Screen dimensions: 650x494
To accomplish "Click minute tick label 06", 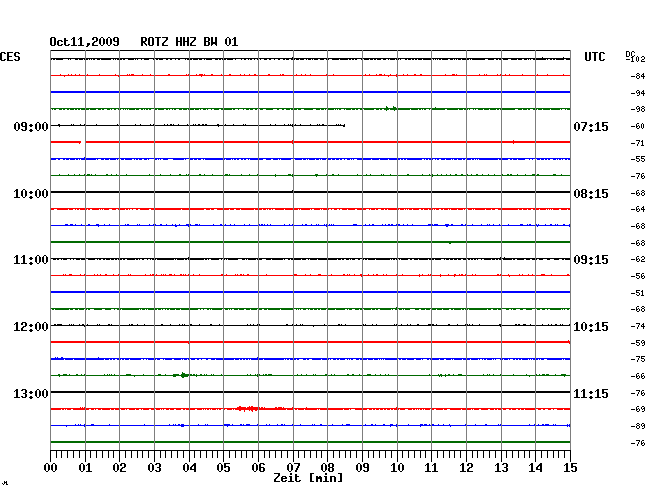I will tap(258, 468).
